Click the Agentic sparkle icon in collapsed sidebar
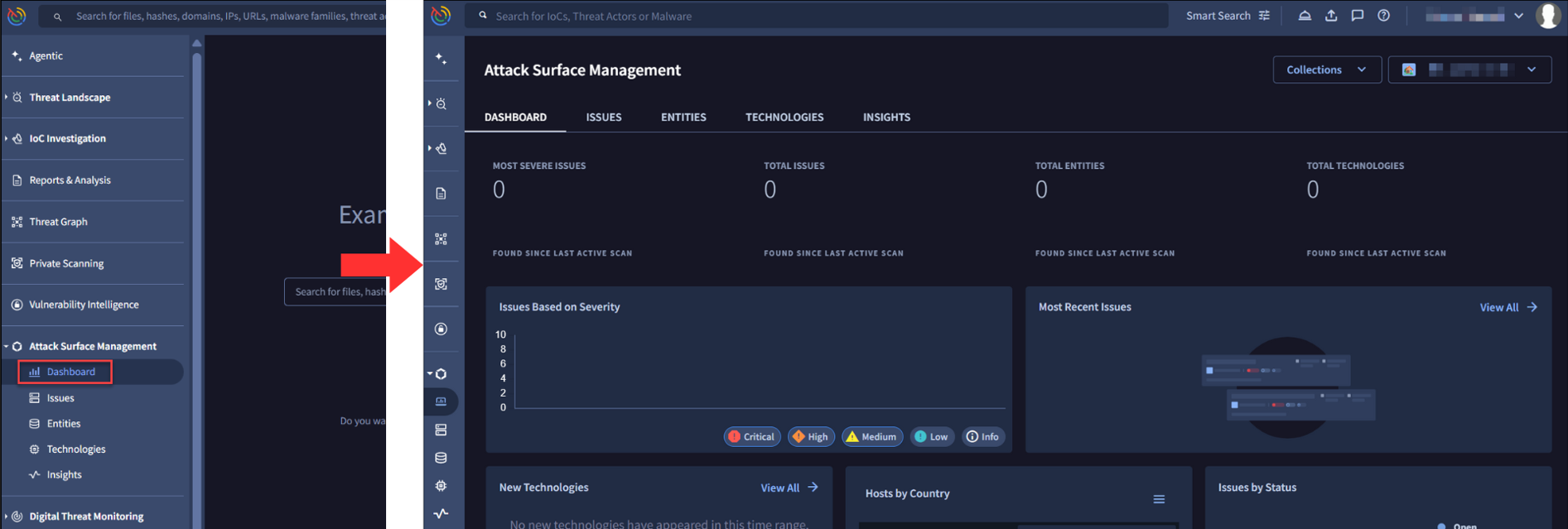1568x529 pixels. (x=441, y=59)
